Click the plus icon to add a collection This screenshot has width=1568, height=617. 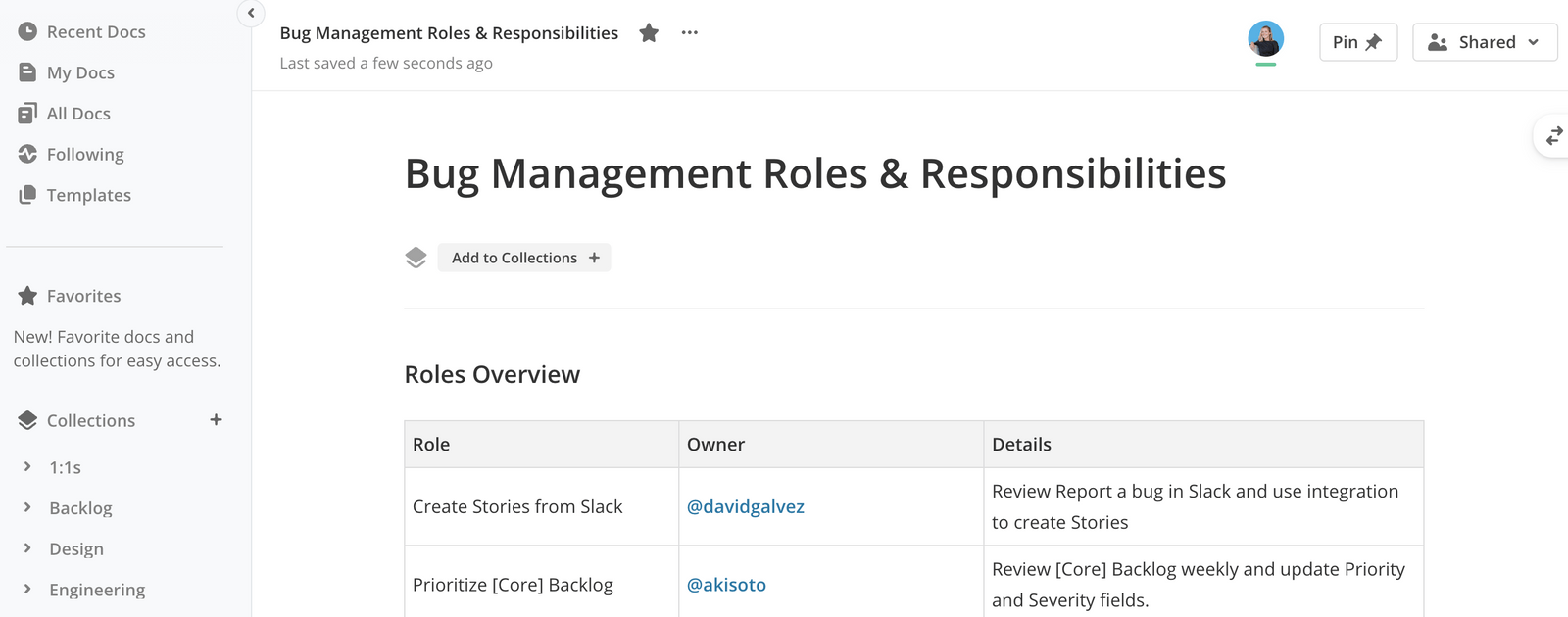(216, 420)
